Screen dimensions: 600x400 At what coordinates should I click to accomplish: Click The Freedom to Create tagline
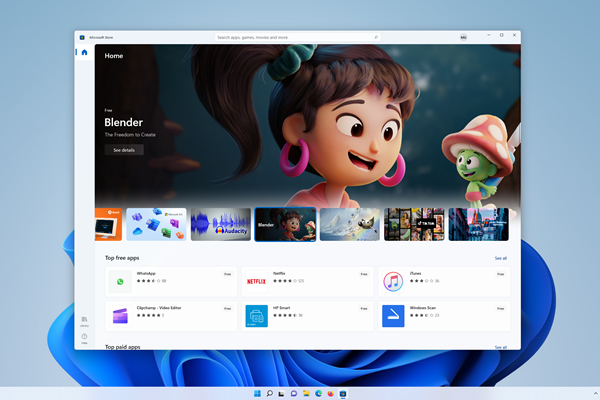point(130,135)
